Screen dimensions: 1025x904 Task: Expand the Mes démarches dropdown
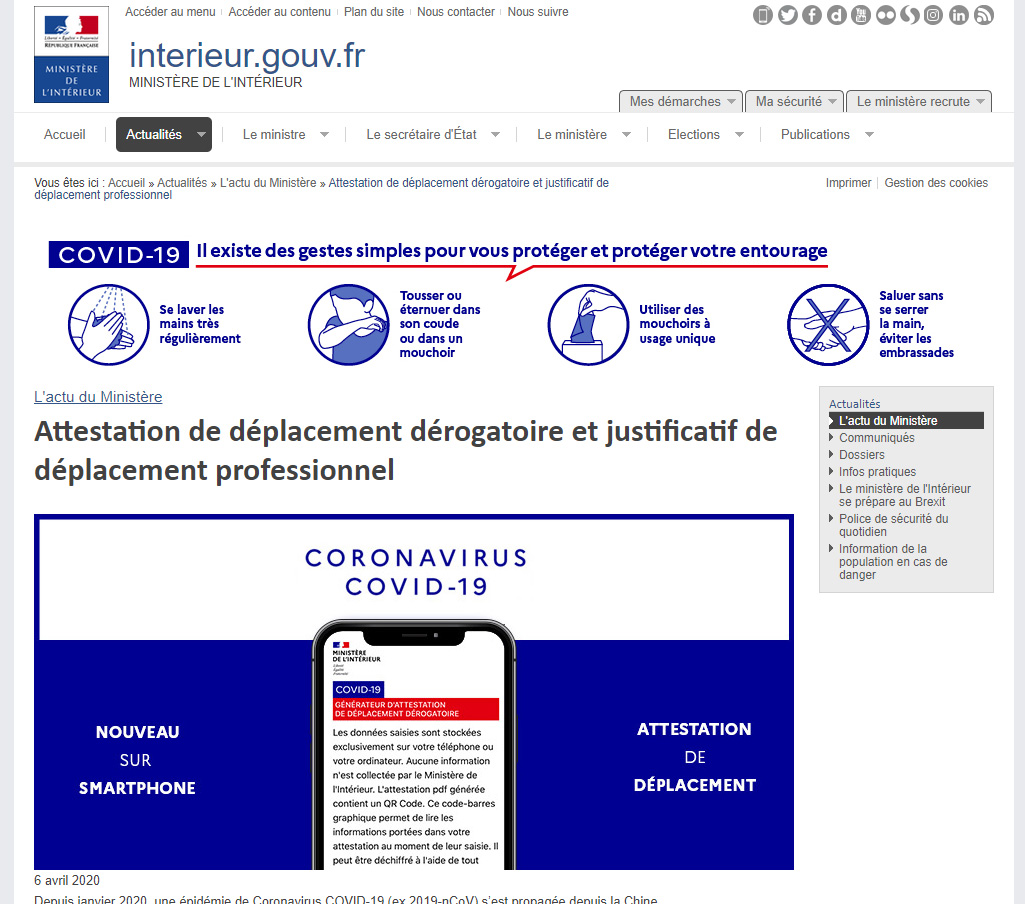tap(680, 101)
